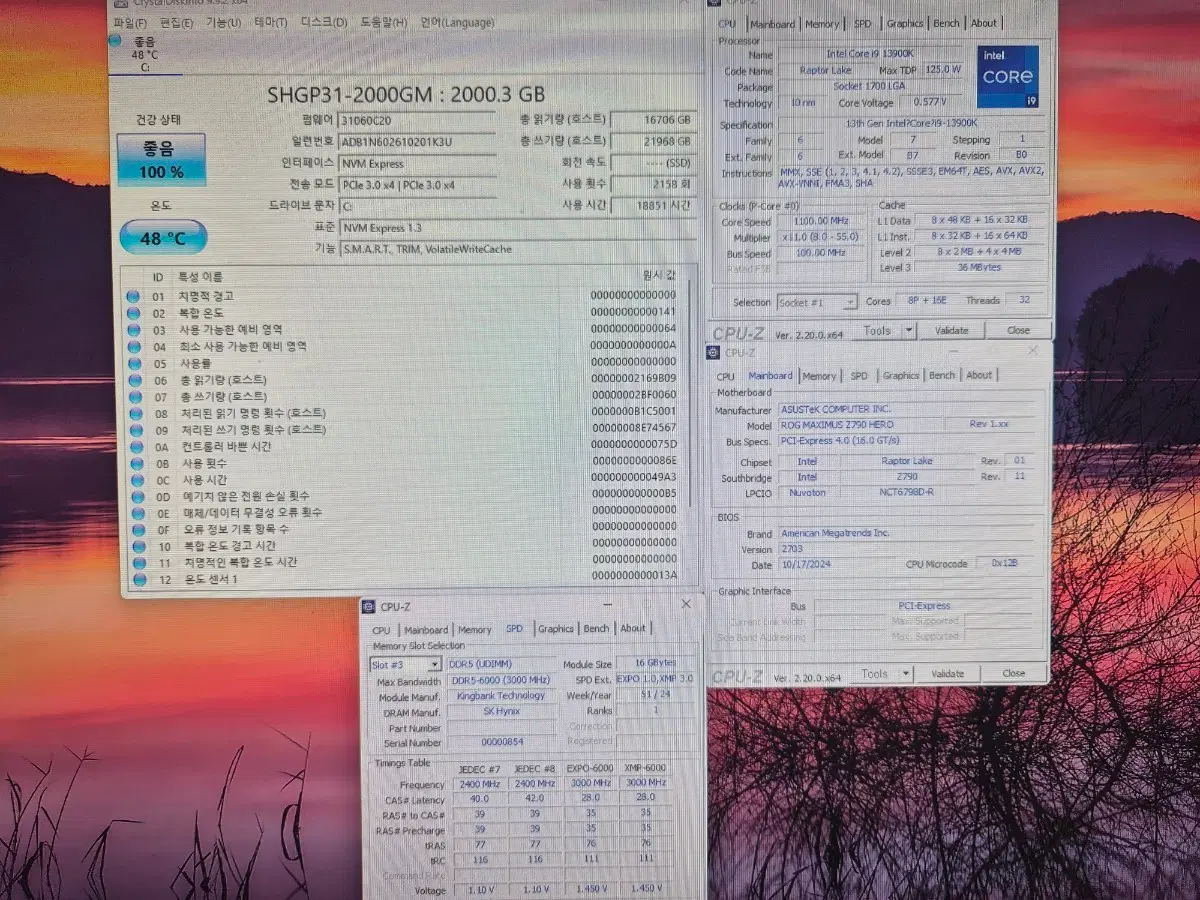
Task: Open About tab in the processor CPU-Z window
Action: pyautogui.click(x=984, y=23)
